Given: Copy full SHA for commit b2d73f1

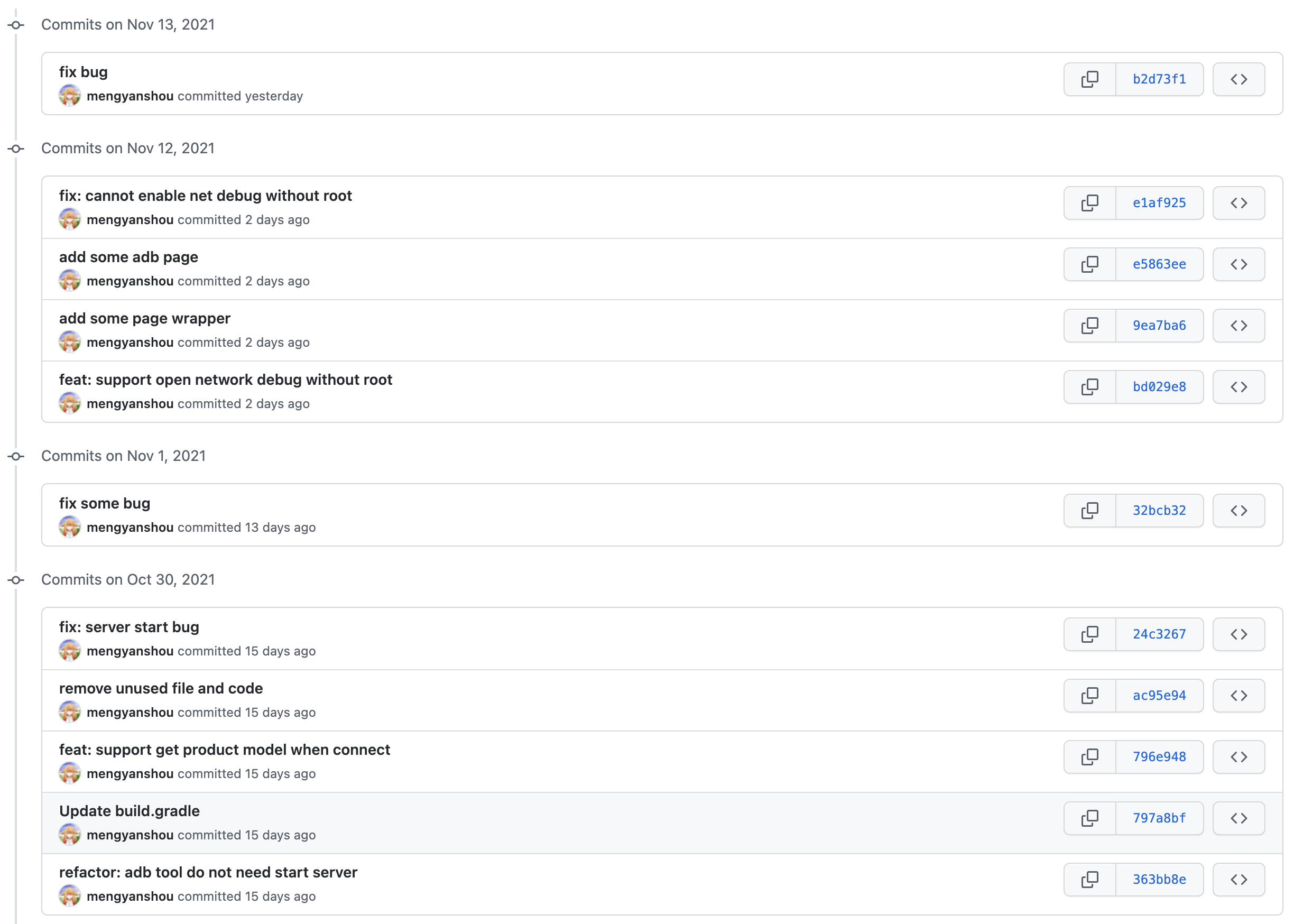Looking at the screenshot, I should pos(1089,79).
